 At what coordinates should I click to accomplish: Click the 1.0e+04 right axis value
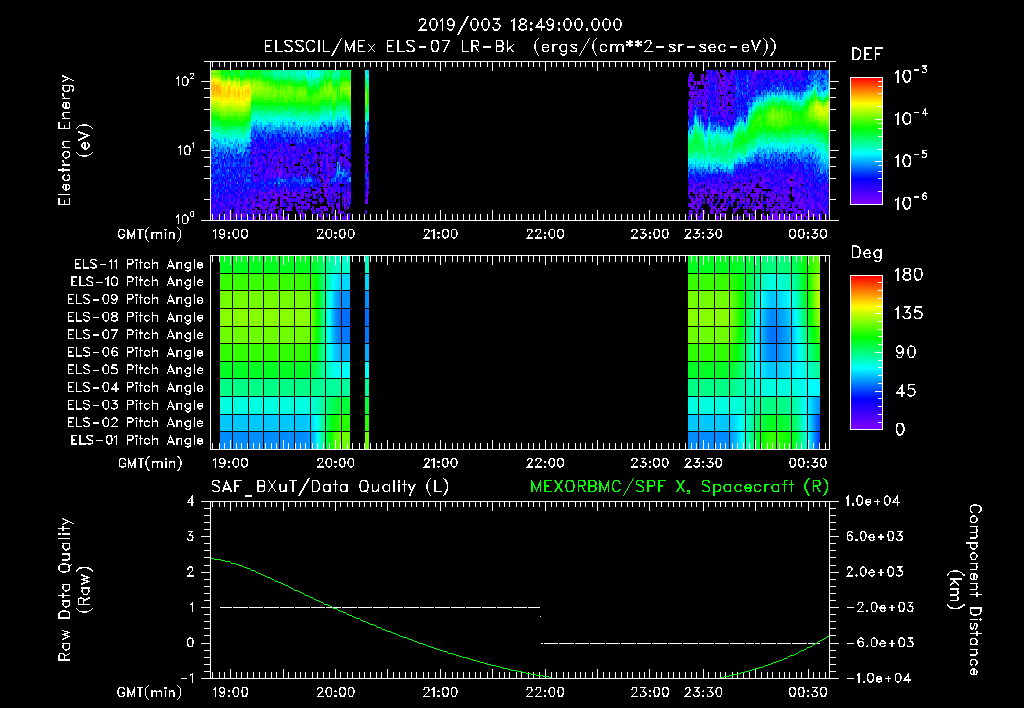pos(872,501)
